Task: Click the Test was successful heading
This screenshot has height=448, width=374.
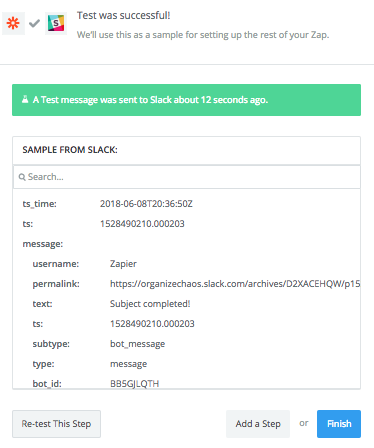Action: (124, 16)
